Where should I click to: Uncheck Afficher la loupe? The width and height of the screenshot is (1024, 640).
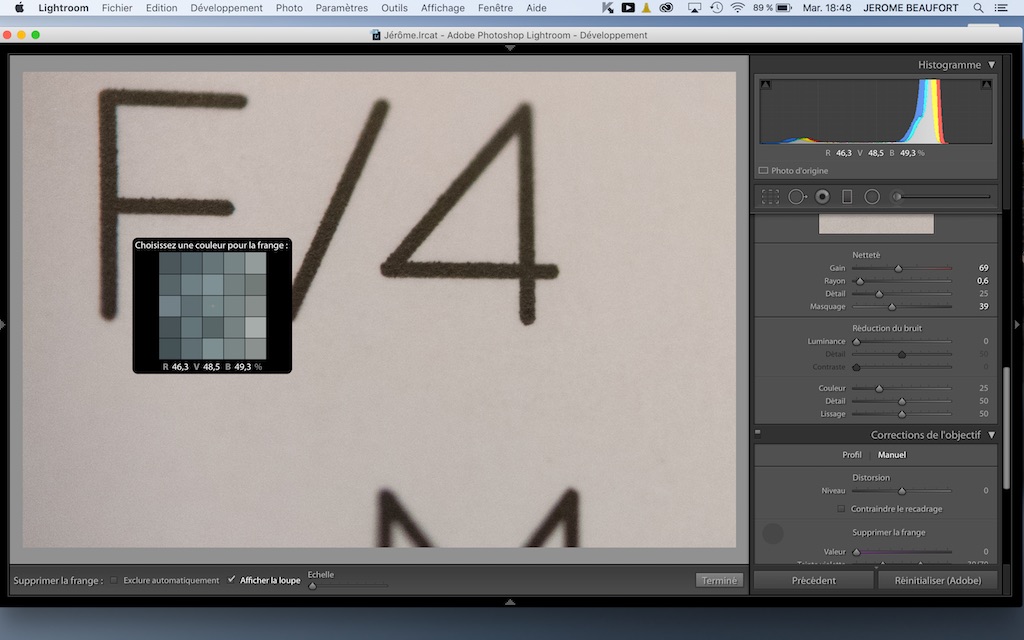click(231, 579)
